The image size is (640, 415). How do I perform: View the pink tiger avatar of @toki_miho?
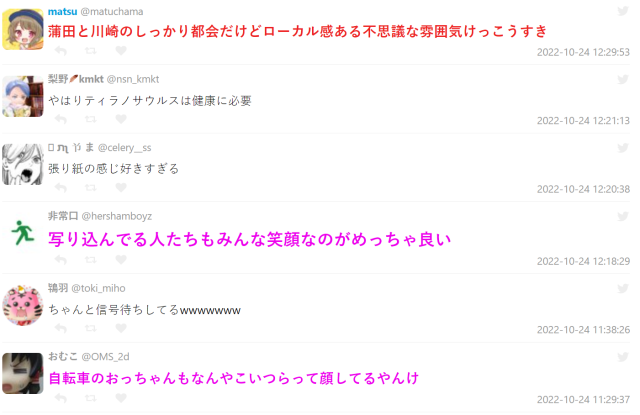pyautogui.click(x=22, y=306)
